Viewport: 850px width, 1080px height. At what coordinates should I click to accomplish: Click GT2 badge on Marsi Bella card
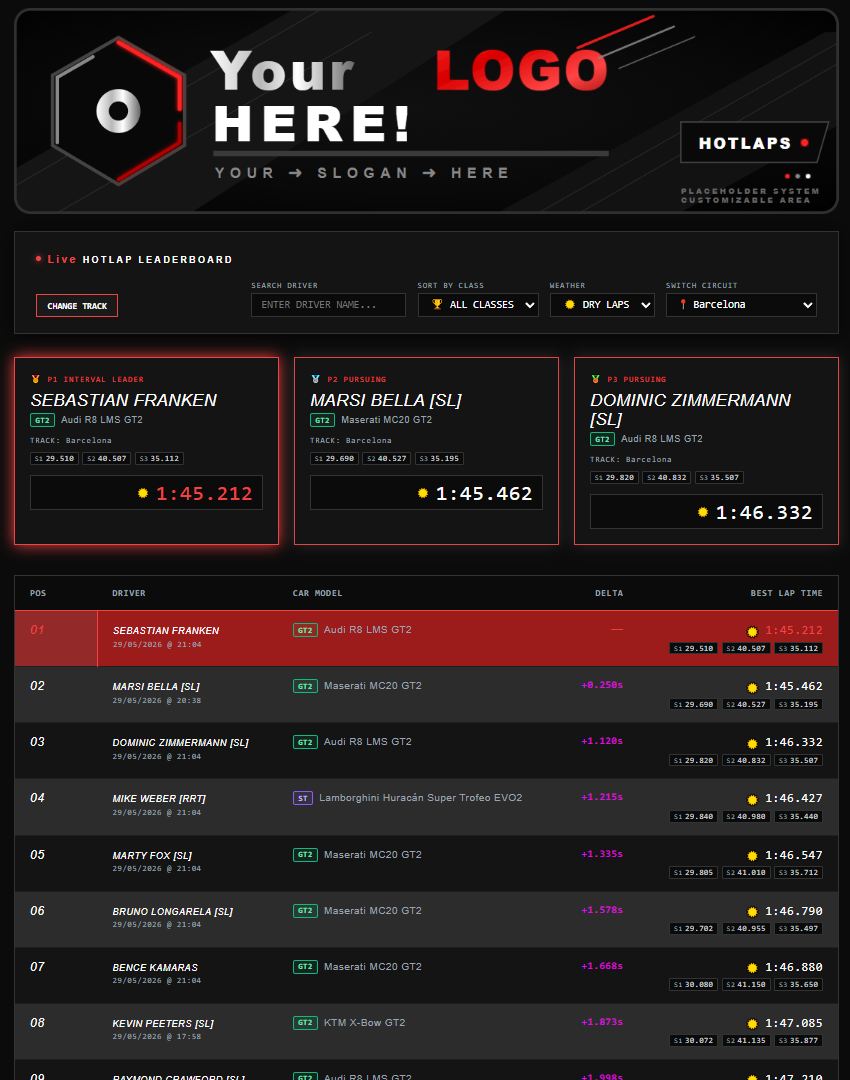click(322, 420)
